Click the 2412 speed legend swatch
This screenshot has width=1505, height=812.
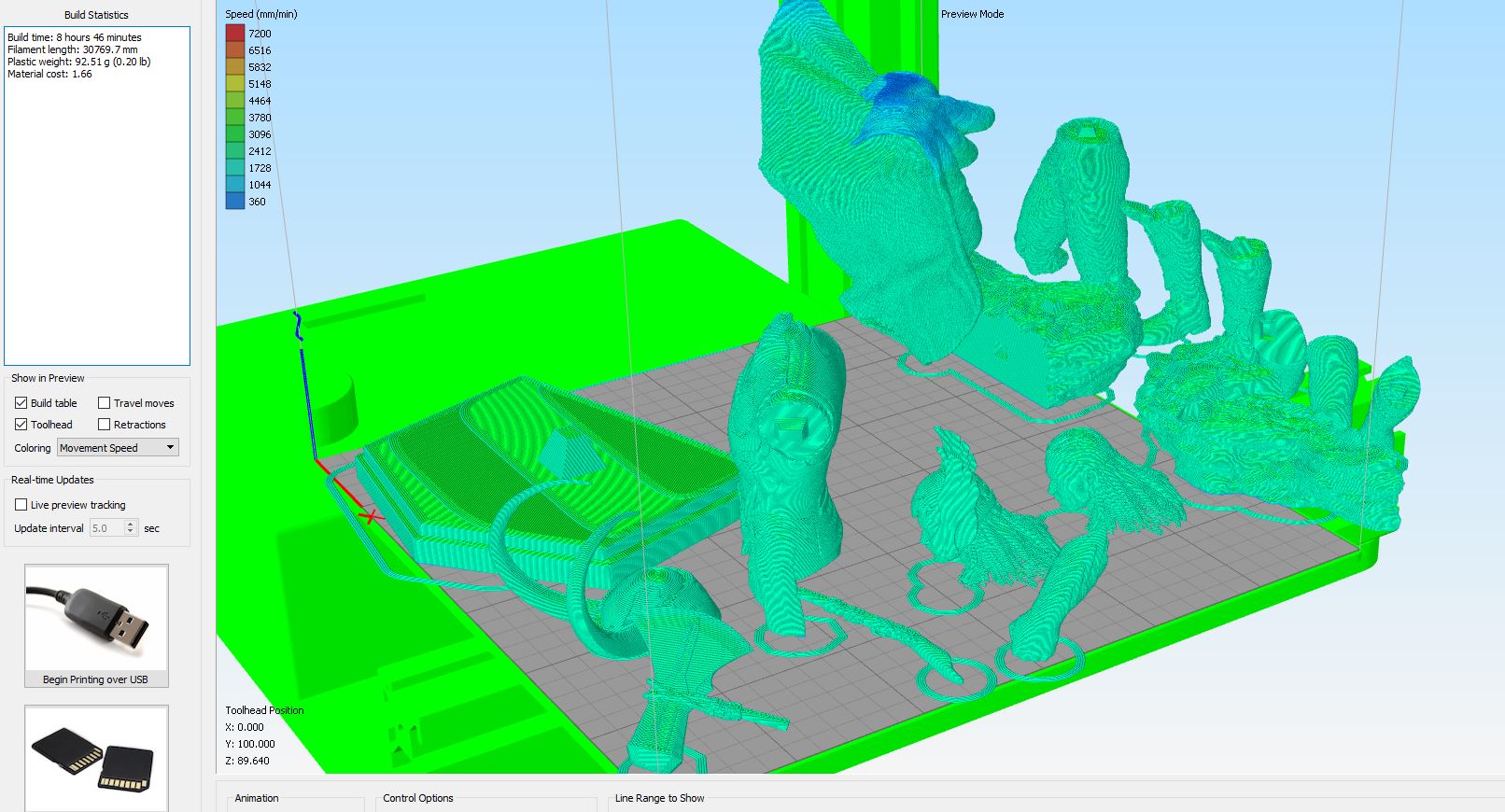235,151
